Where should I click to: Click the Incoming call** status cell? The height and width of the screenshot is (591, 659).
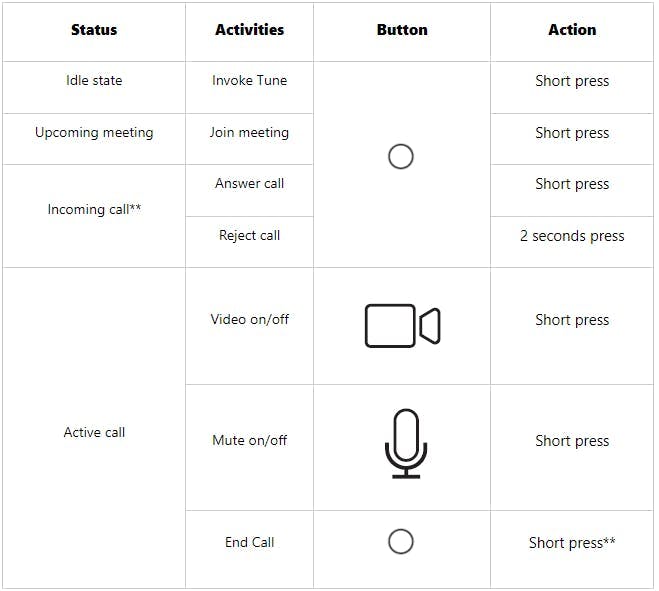pos(94,209)
